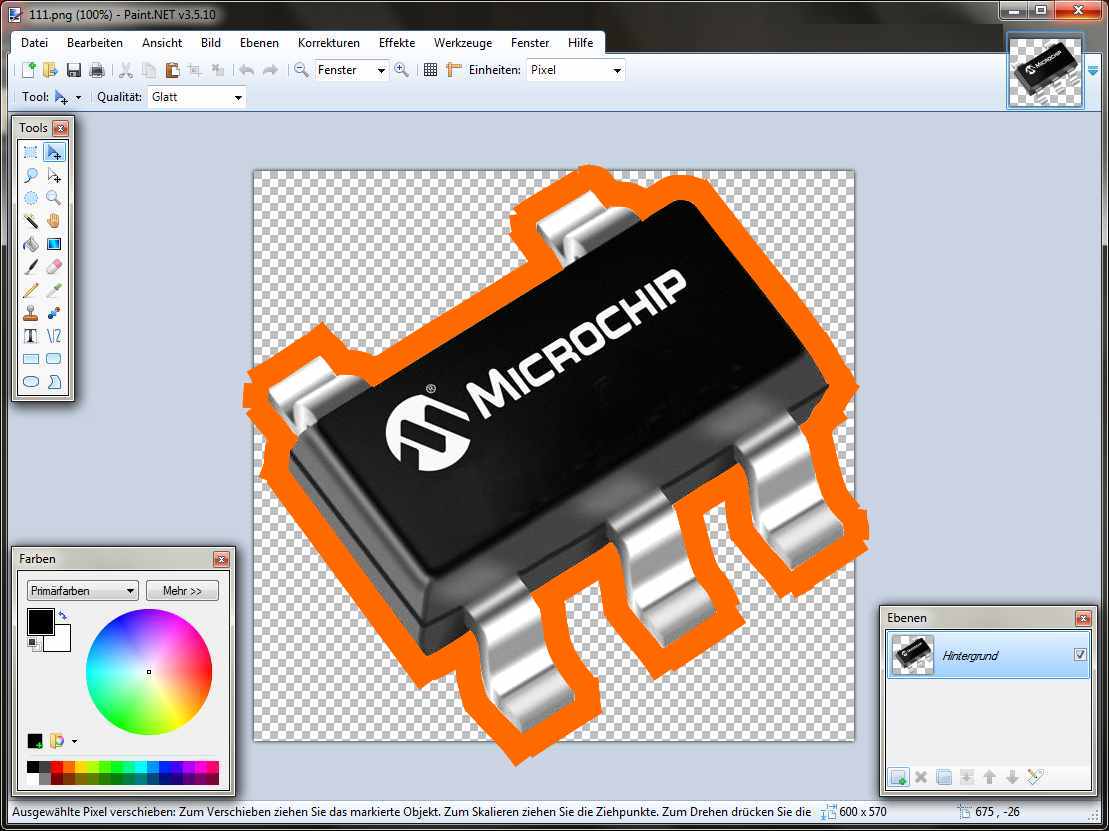
Task: Click the Print toolbar icon
Action: point(97,69)
